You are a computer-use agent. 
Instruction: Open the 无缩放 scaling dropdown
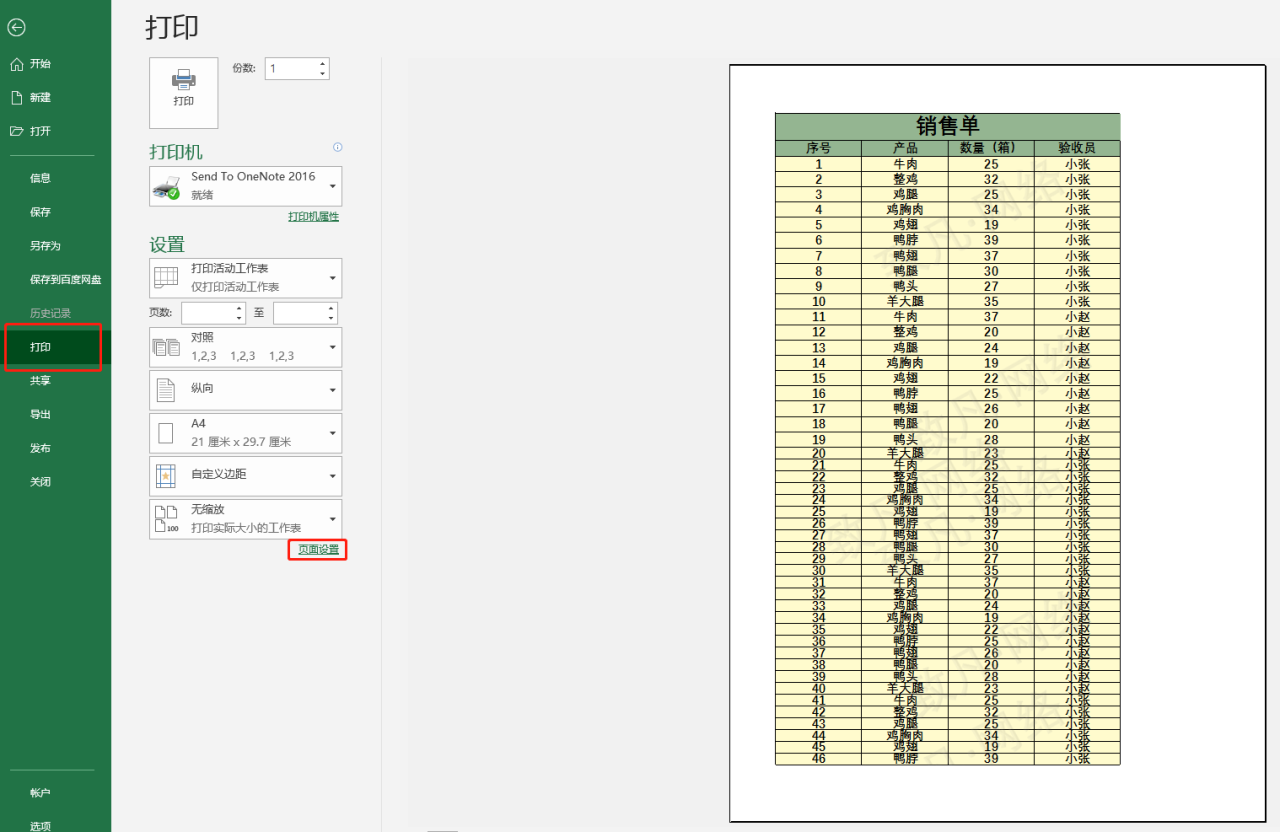coord(332,519)
